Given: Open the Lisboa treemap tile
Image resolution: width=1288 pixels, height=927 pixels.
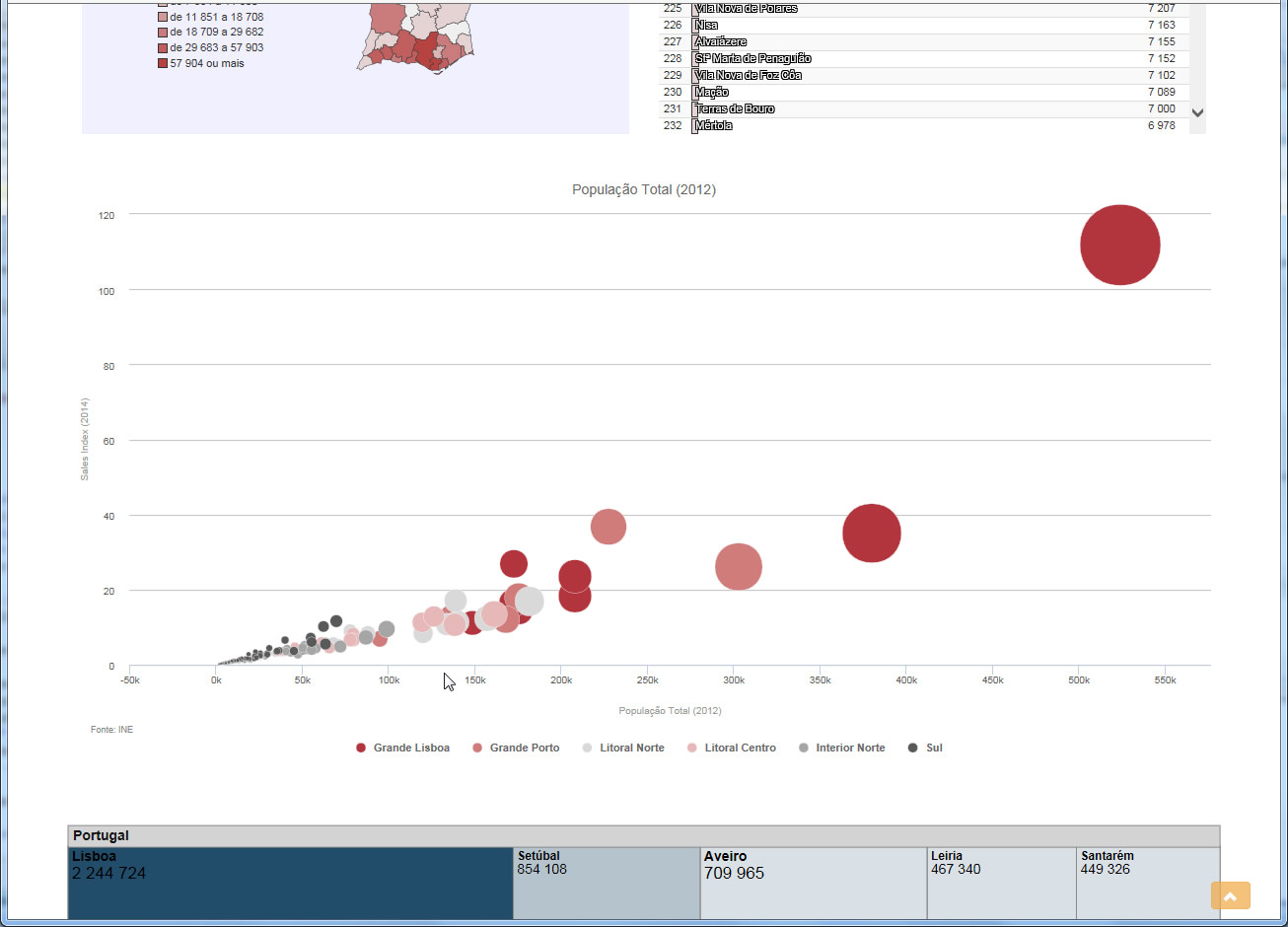Looking at the screenshot, I should (290, 883).
